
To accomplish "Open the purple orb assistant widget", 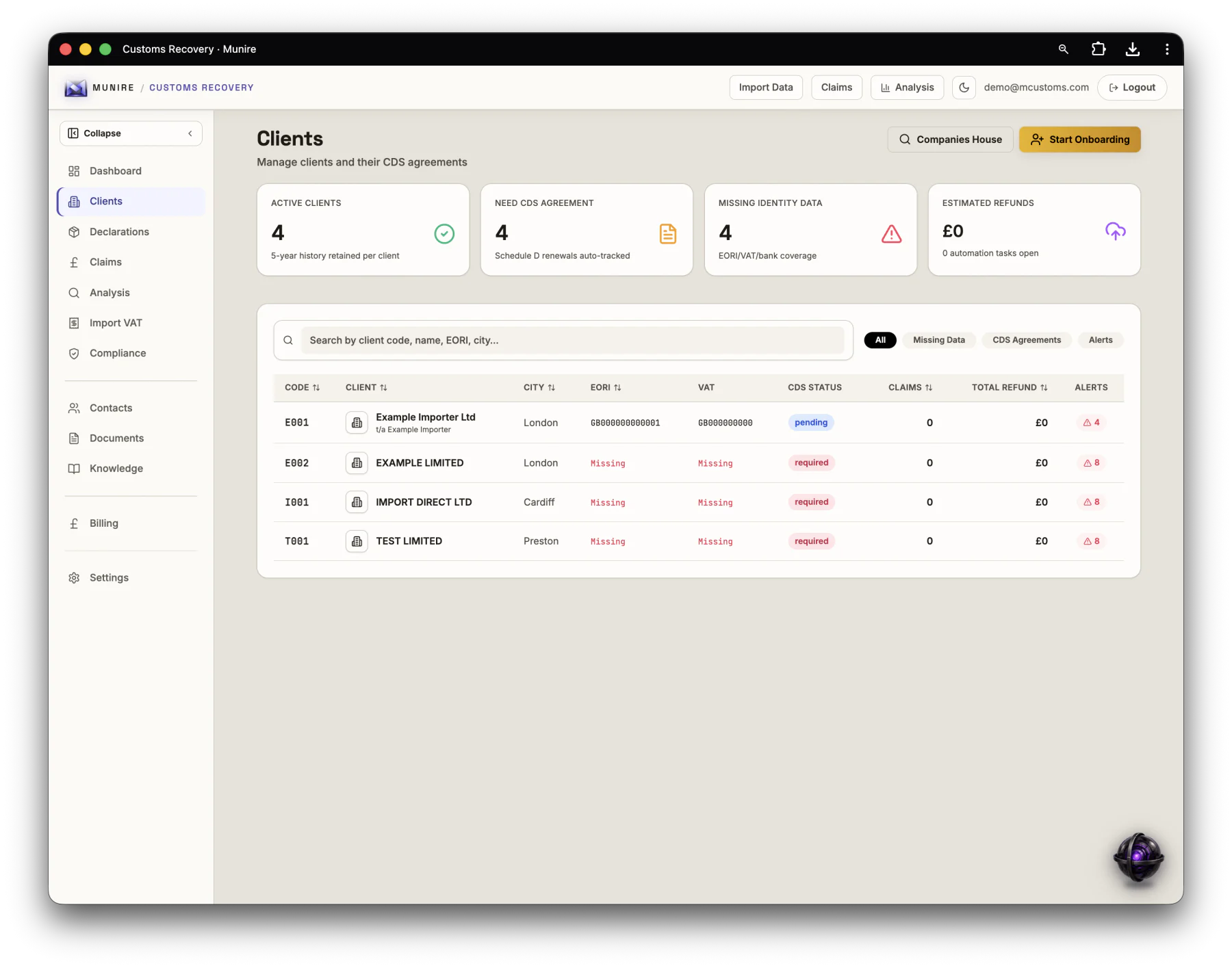I will 1138,857.
